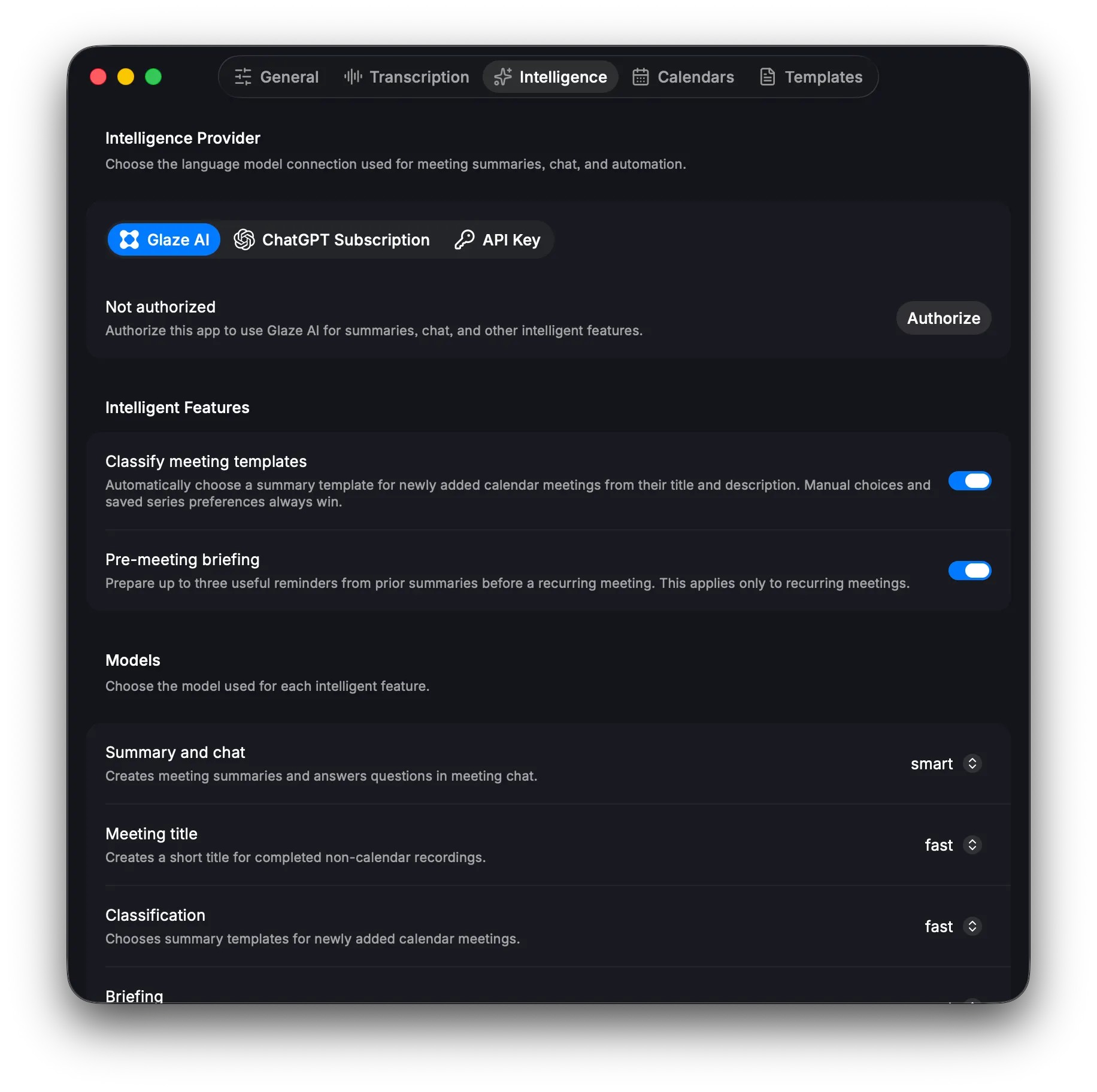
Task: Click the Intelligence sparkles icon
Action: (x=502, y=77)
